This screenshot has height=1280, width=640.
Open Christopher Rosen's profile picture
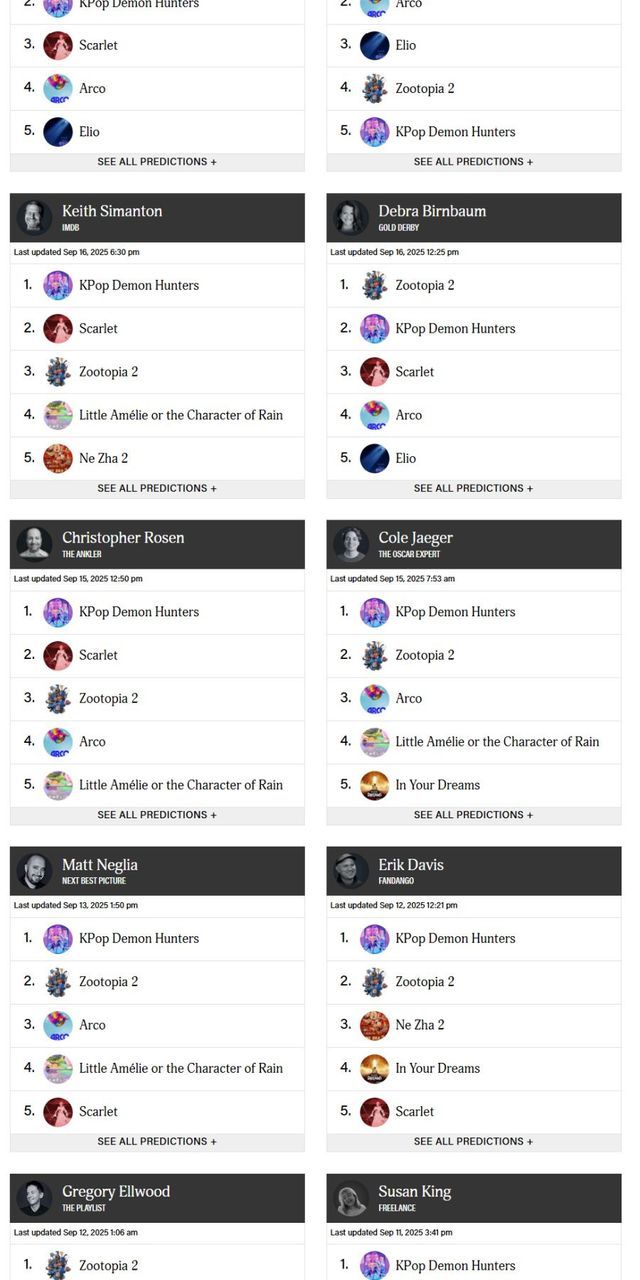coord(34,544)
